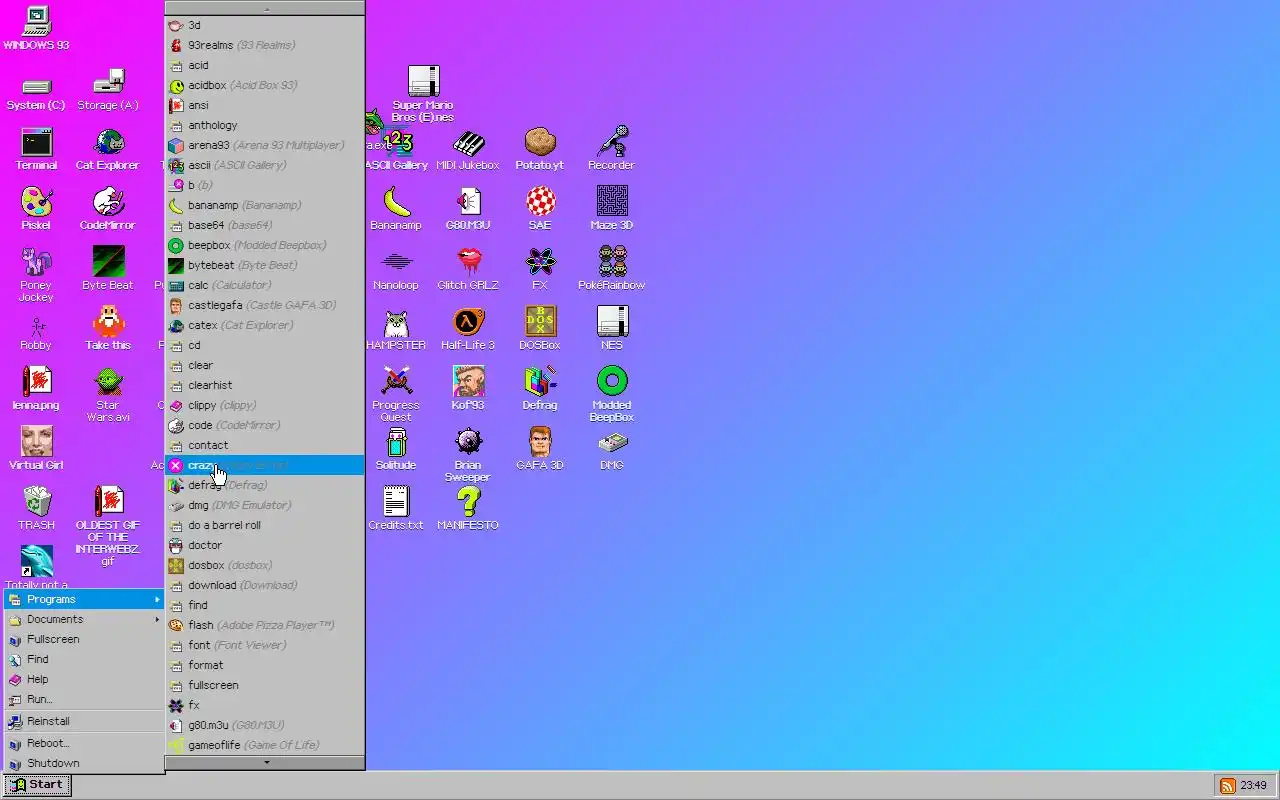Viewport: 1280px width, 800px height.
Task: Open Progress Quest desktop icon
Action: tap(396, 395)
